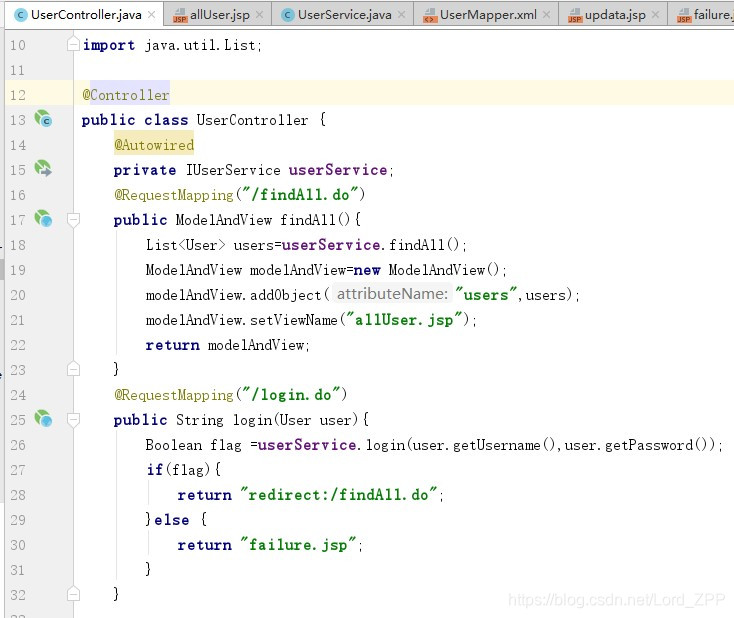This screenshot has height=618, width=734.
Task: Click the "/login.do" mapping string
Action: (291, 395)
